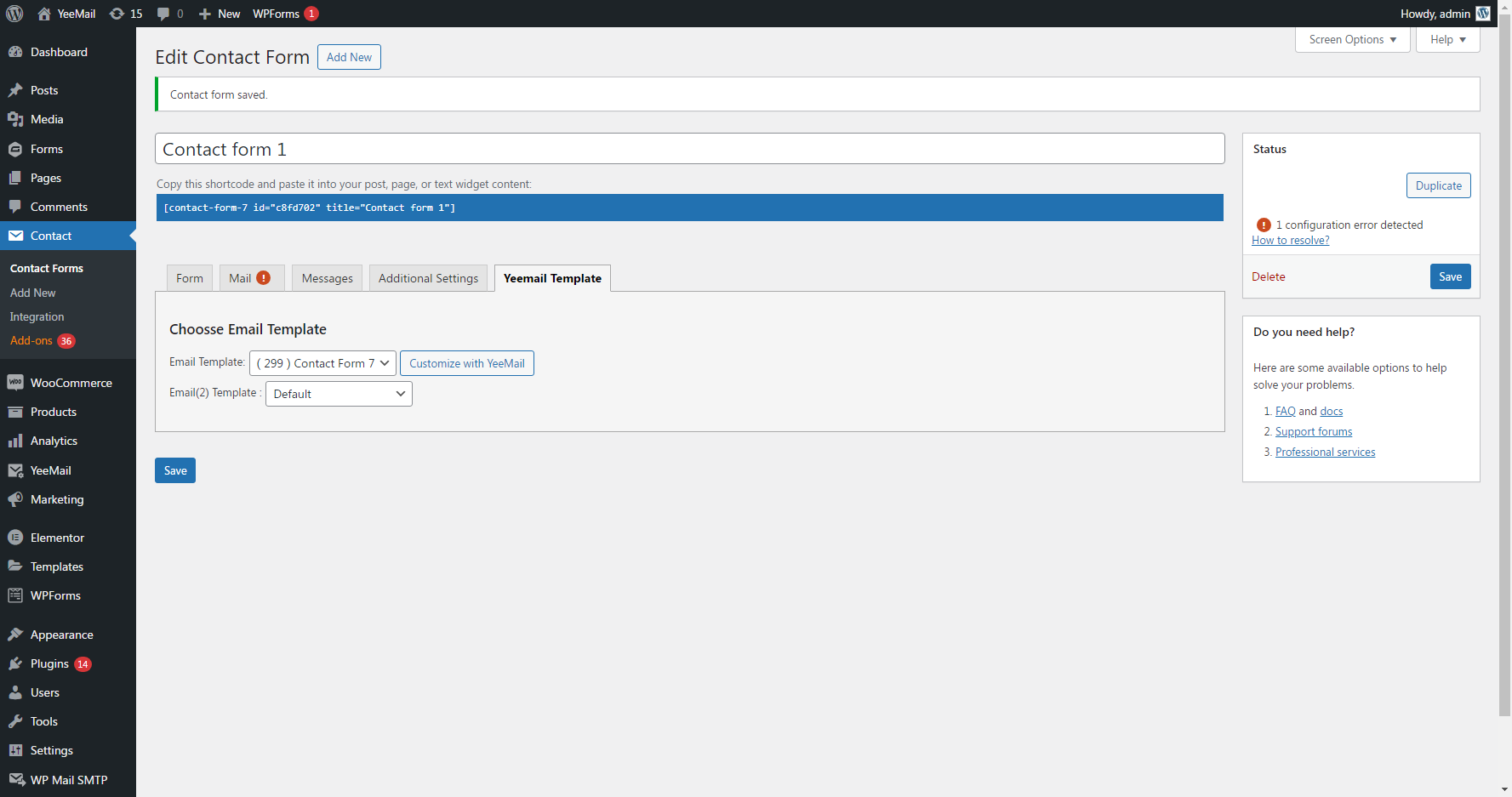Click the Howdy, admin account menu

[1445, 14]
